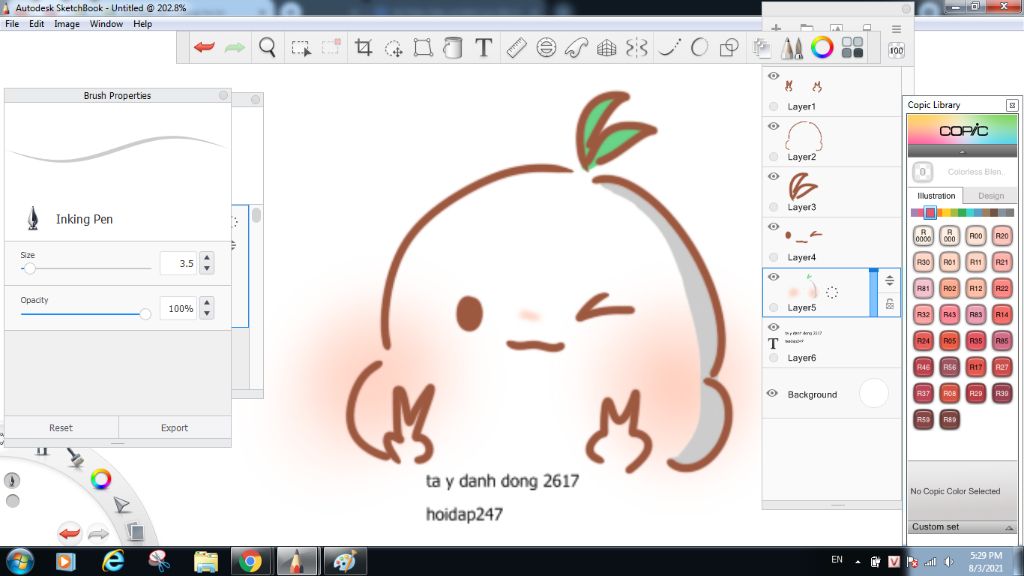1024x576 pixels.
Task: Hide Layer4 with its eye icon
Action: 773,227
